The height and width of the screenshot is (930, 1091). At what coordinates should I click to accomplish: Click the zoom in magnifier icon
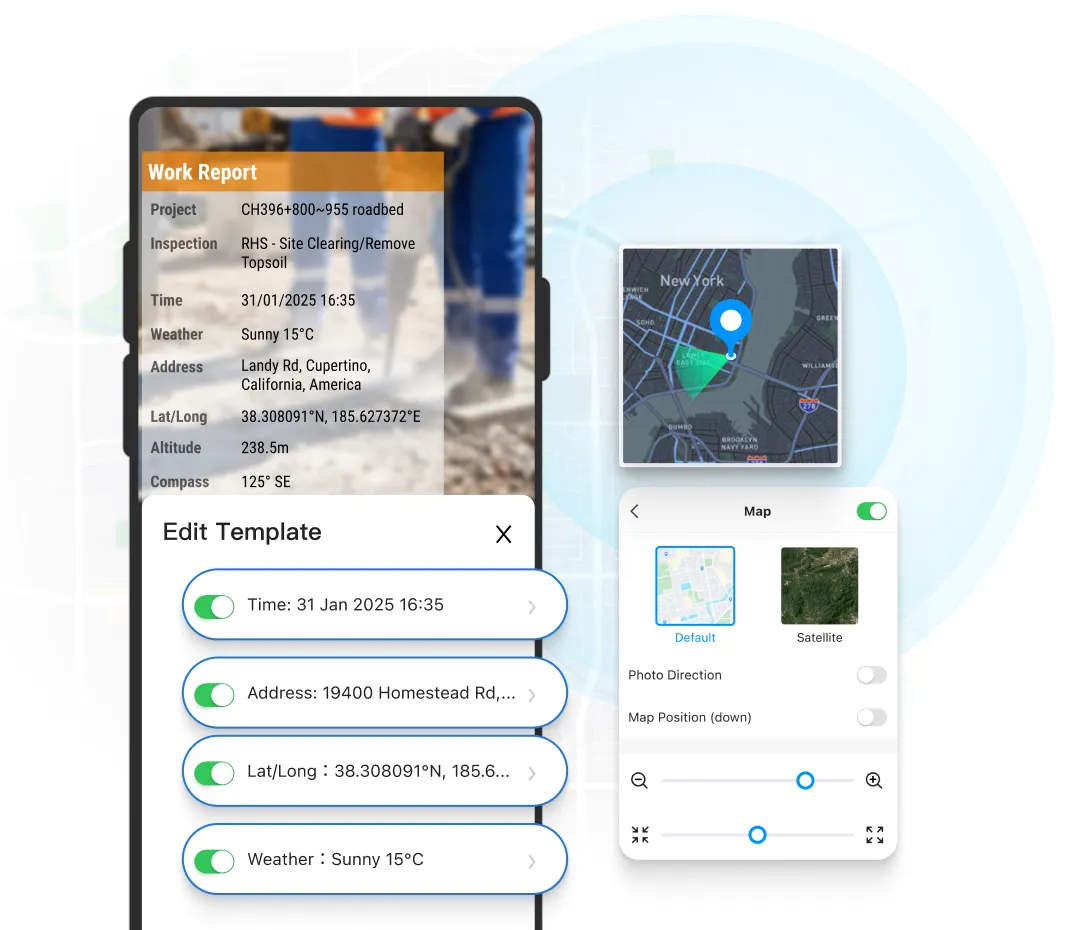[x=873, y=781]
